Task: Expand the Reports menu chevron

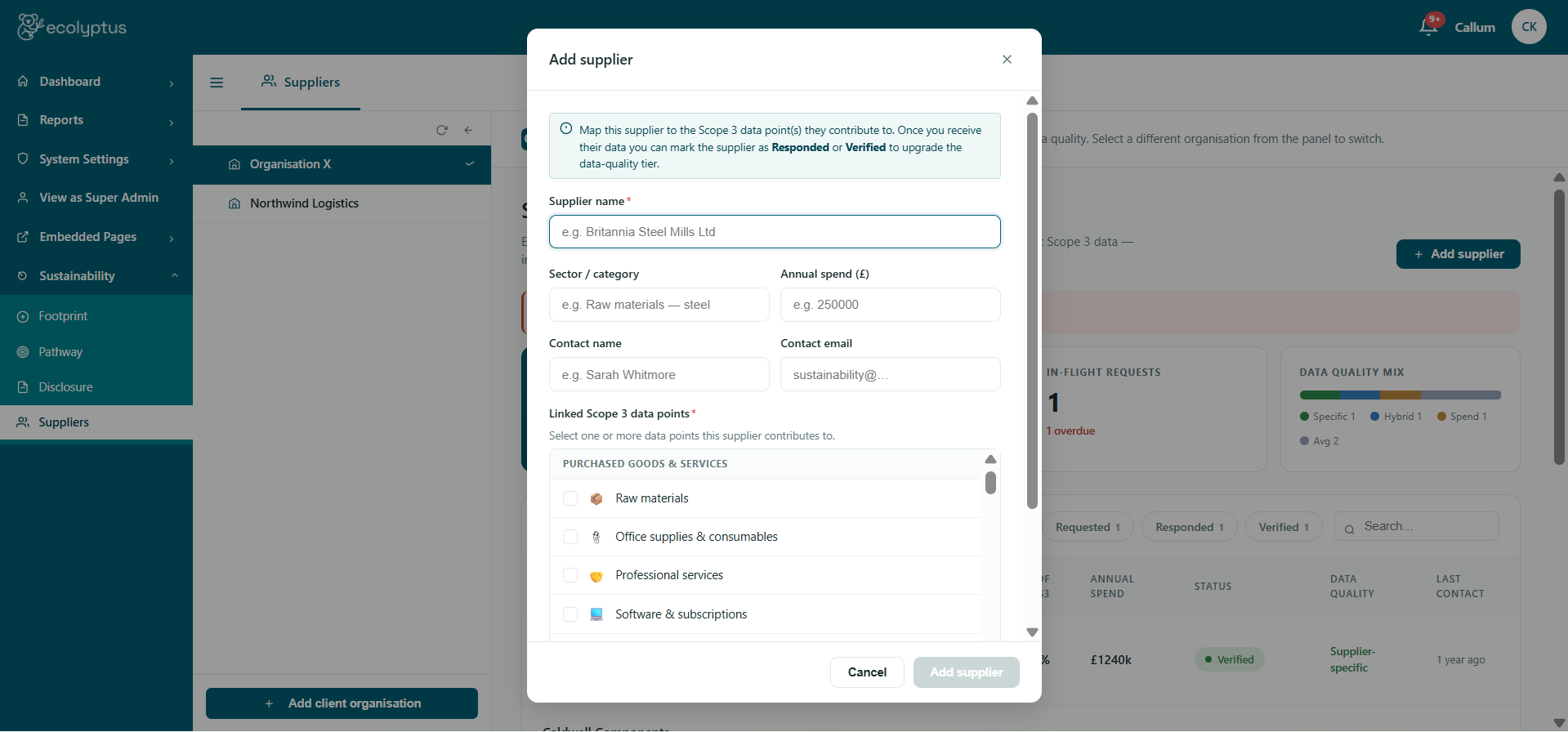Action: pyautogui.click(x=172, y=123)
